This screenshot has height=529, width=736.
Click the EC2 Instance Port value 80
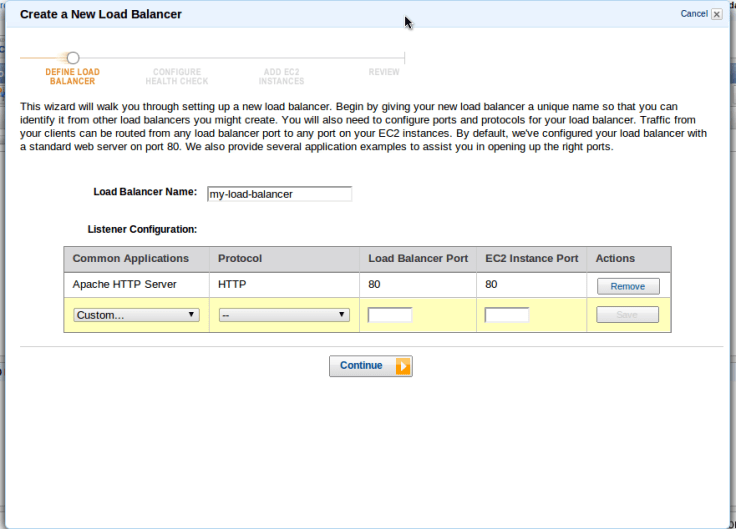[x=492, y=285]
